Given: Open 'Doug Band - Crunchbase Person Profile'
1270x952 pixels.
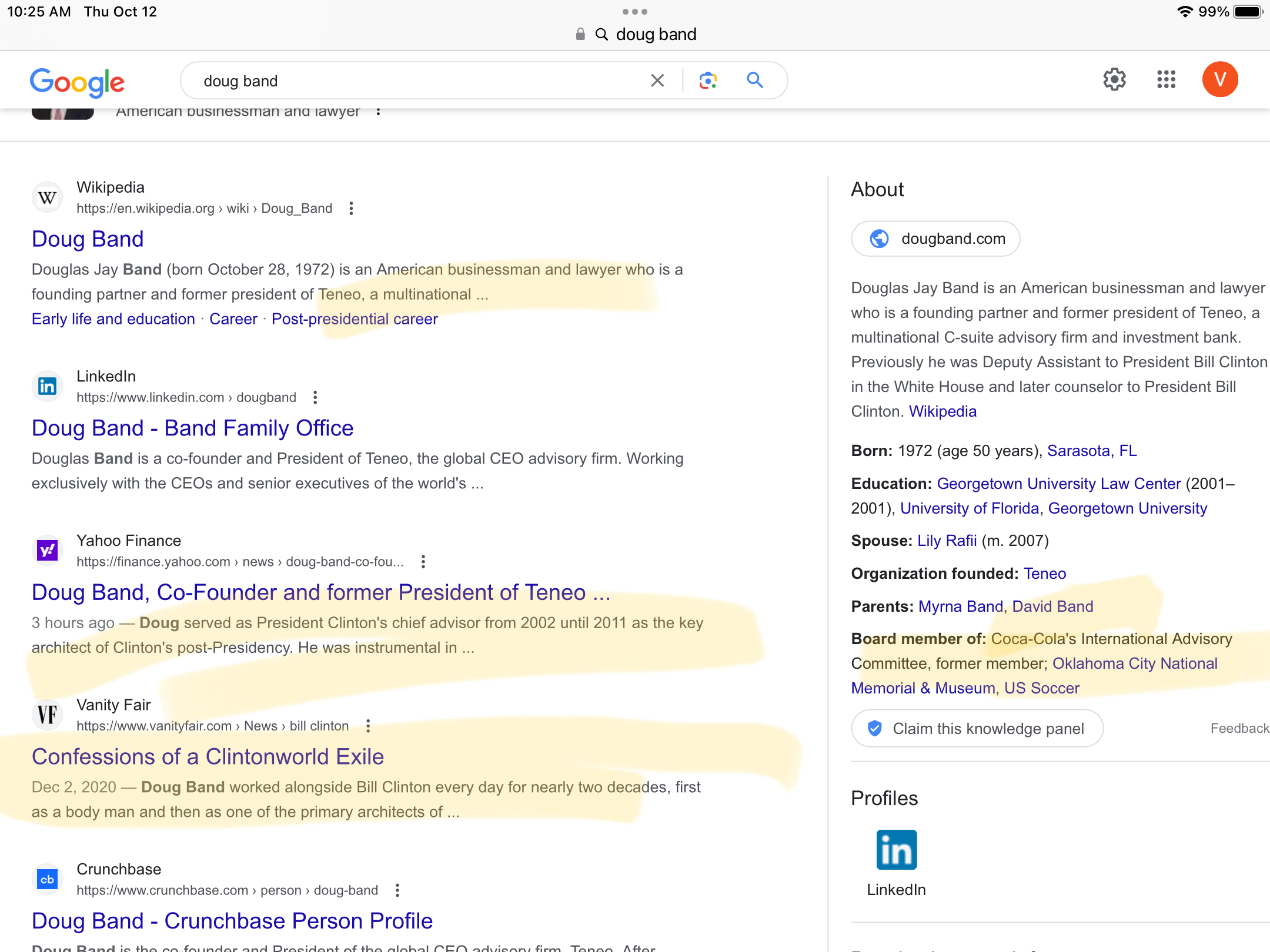Looking at the screenshot, I should tap(232, 921).
